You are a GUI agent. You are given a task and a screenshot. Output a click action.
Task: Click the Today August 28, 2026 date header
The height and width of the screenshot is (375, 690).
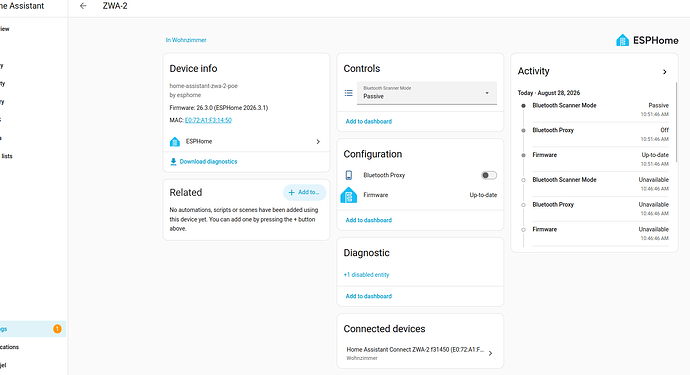coord(549,93)
